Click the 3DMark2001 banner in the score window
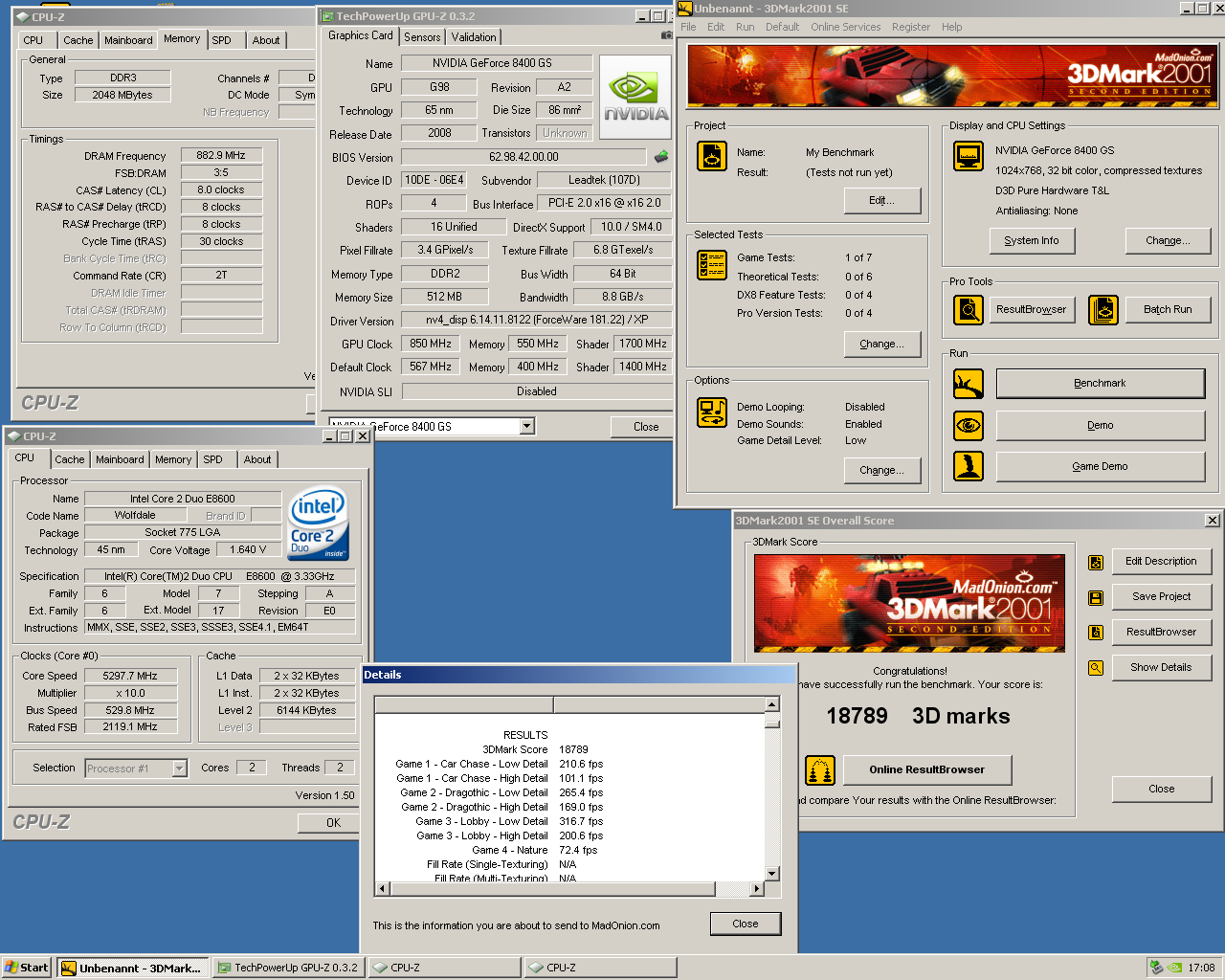This screenshot has height=980, width=1225. (x=909, y=603)
